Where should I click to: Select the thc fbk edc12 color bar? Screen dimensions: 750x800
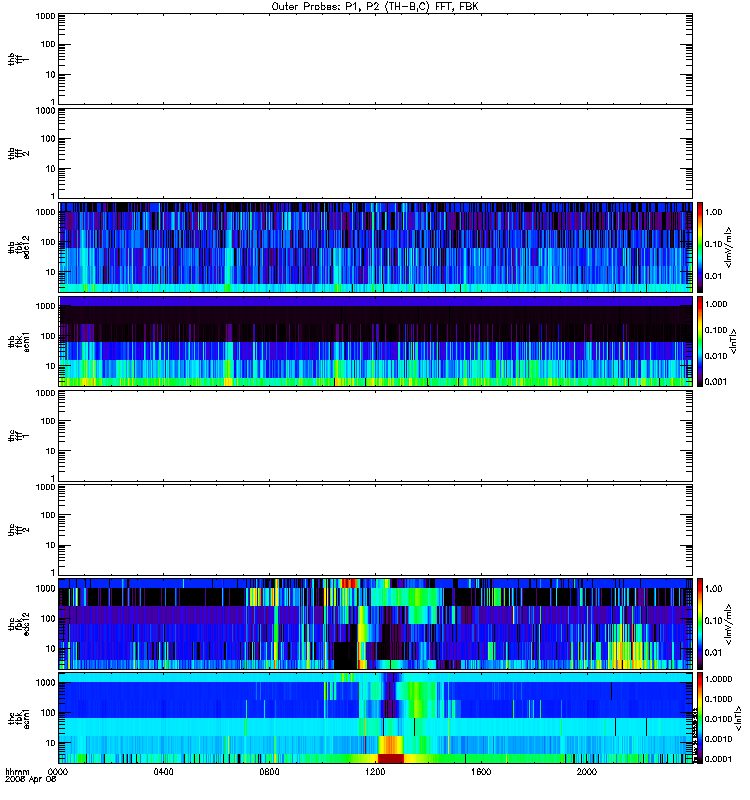point(700,623)
